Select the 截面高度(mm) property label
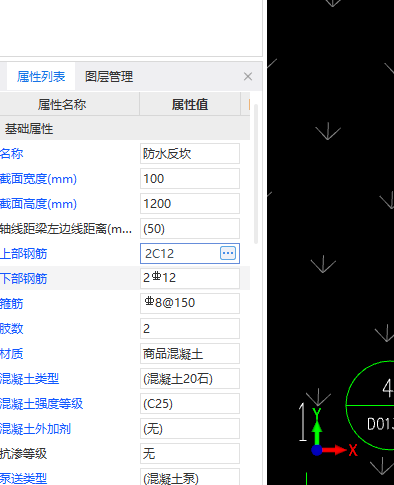The height and width of the screenshot is (485, 394). tap(38, 204)
